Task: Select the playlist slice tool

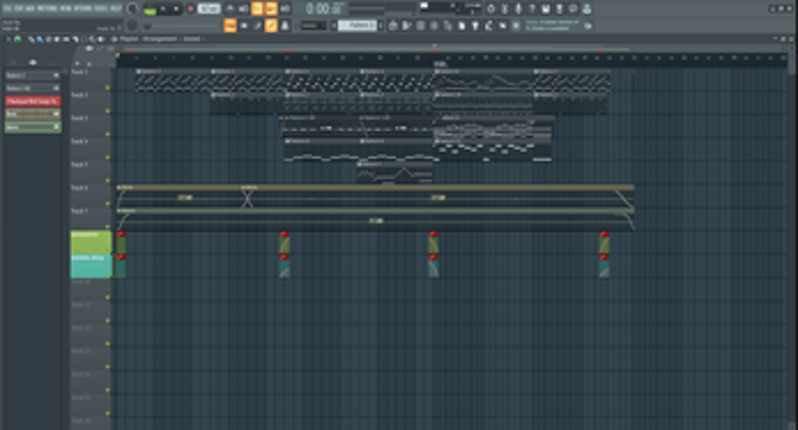Action: click(75, 39)
